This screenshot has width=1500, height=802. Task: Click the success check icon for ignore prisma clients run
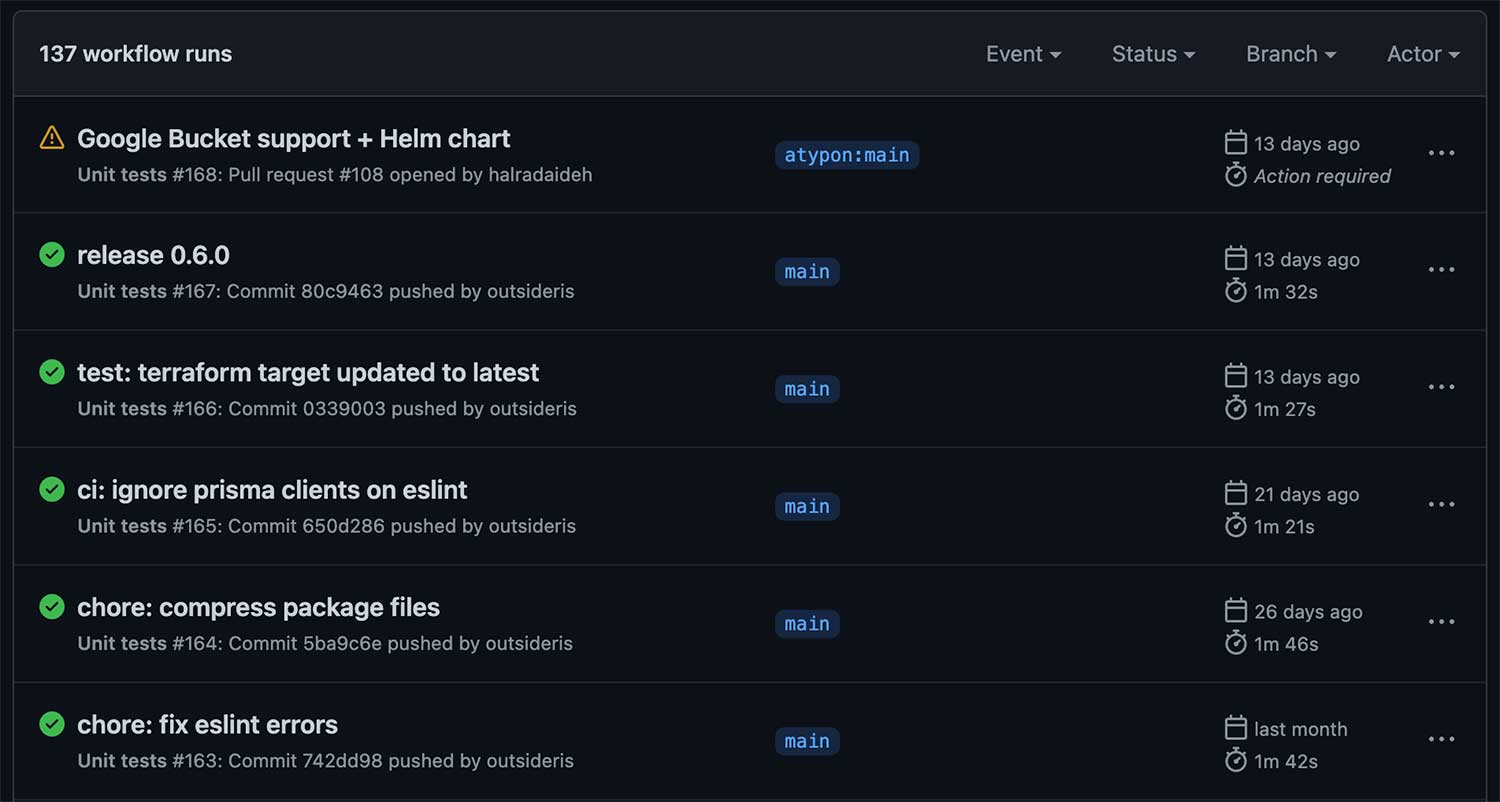pos(52,490)
